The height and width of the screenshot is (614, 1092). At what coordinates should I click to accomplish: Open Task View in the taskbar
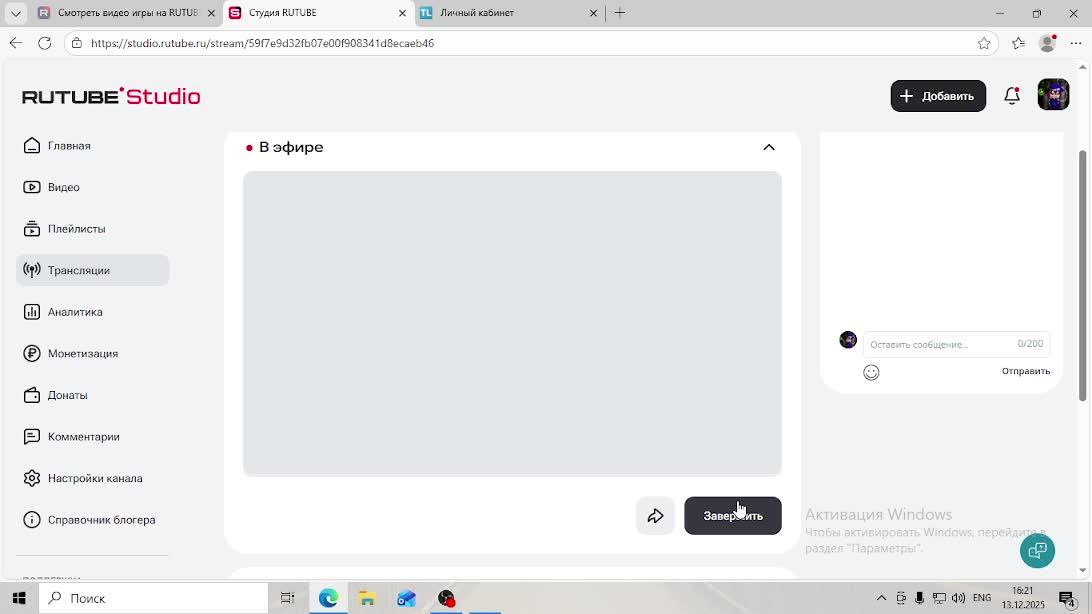(x=287, y=598)
